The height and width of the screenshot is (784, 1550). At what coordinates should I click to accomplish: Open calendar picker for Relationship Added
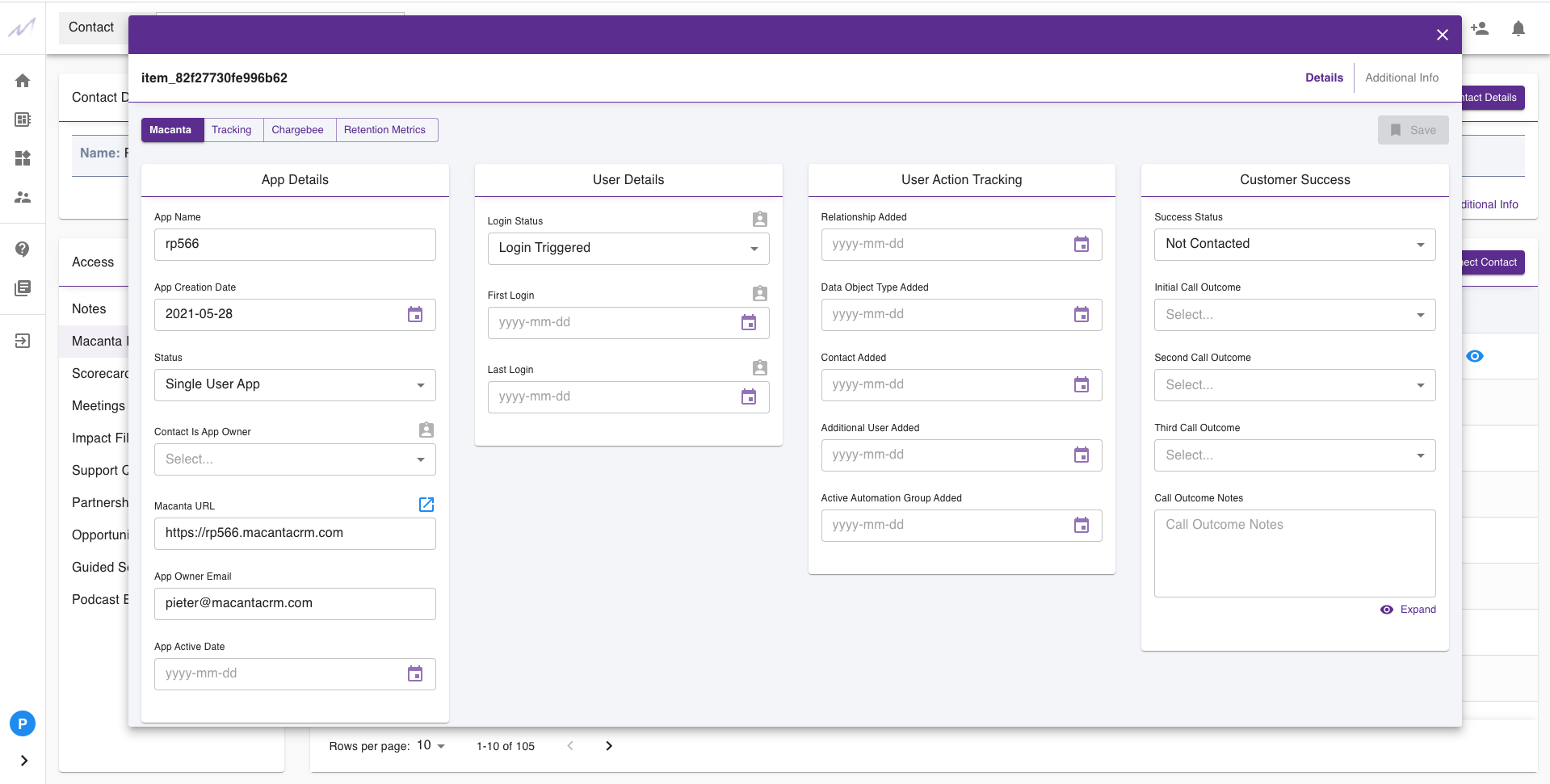pos(1081,245)
